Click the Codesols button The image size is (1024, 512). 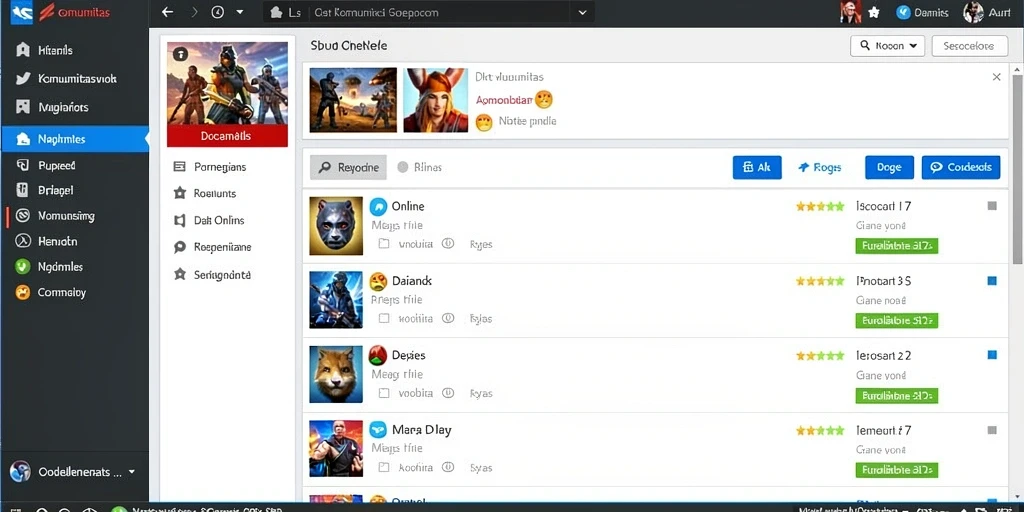tap(961, 167)
